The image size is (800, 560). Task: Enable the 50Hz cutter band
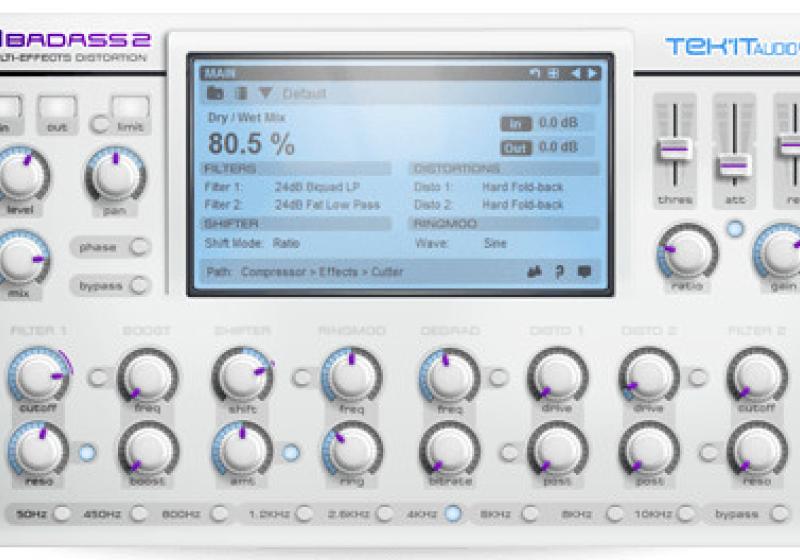click(62, 514)
